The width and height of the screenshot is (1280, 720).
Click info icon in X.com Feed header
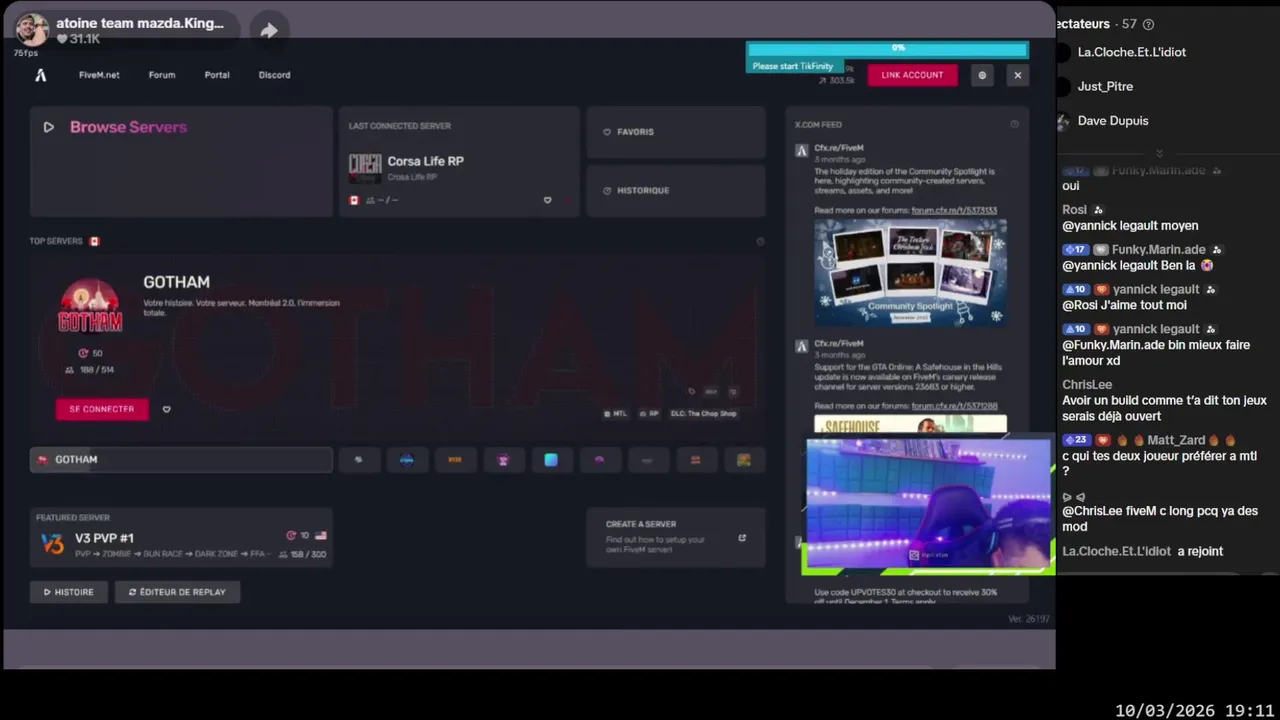(1014, 125)
